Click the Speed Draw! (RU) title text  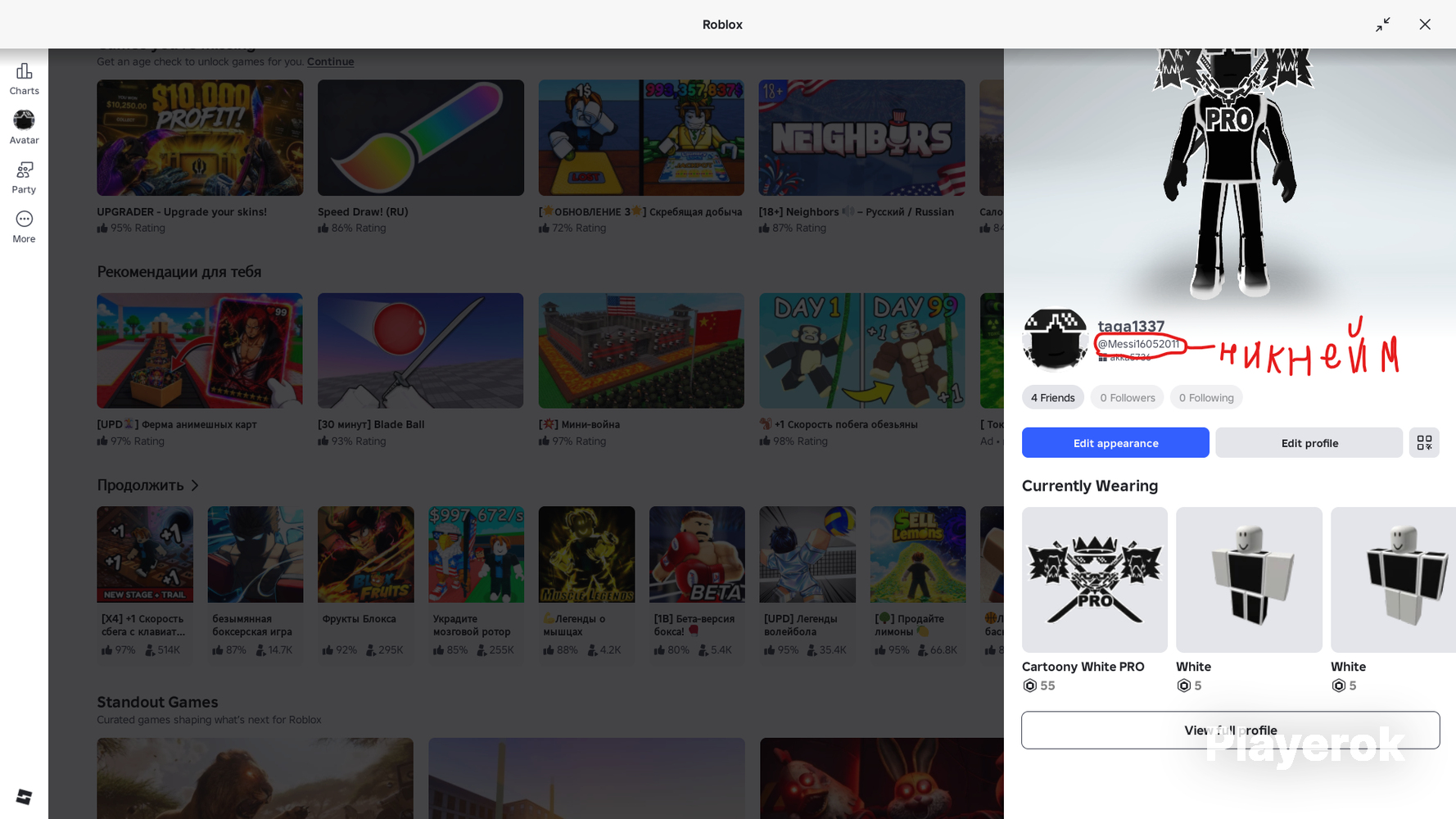point(363,212)
